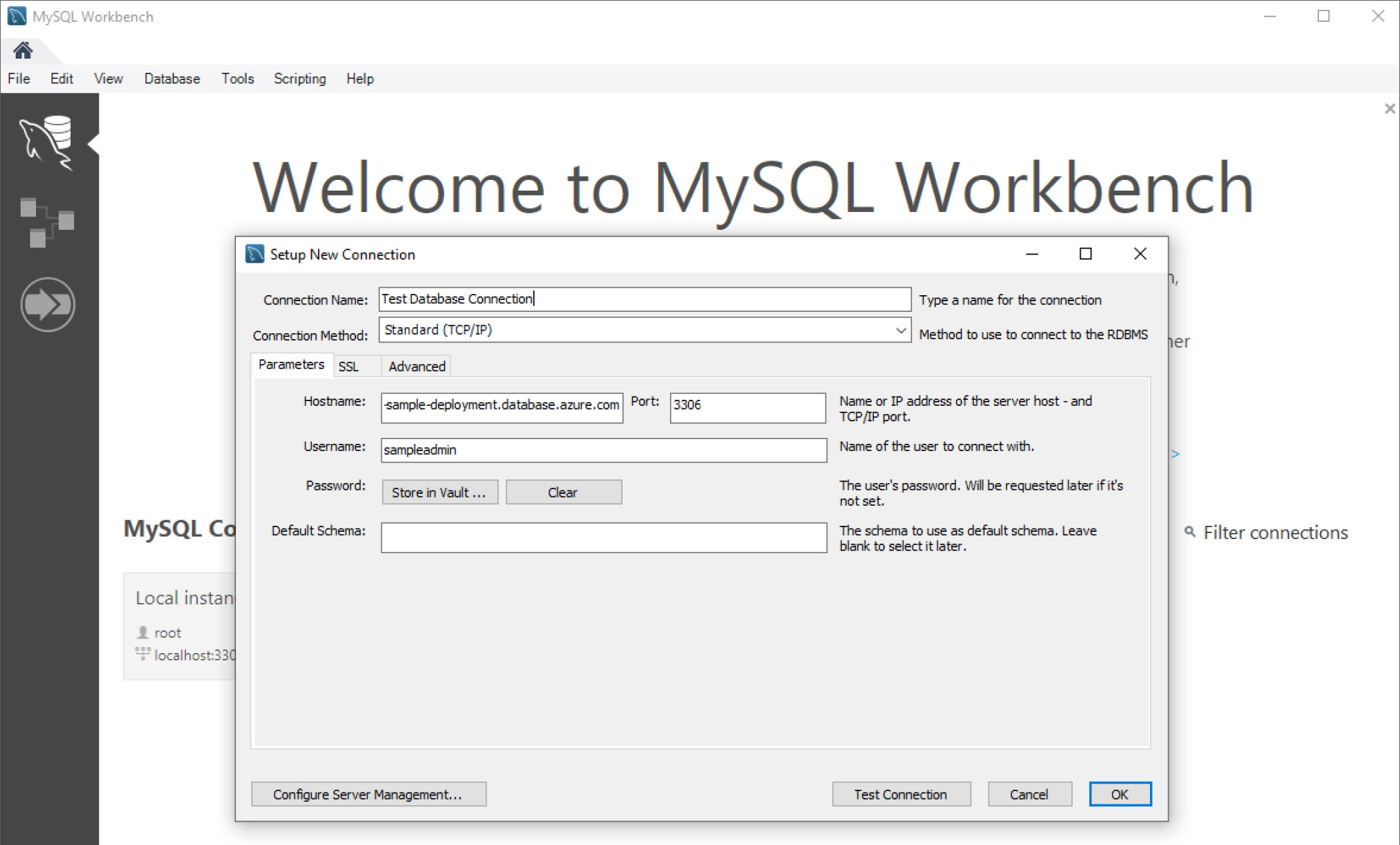Open the Migration arrow sidebar icon

[47, 305]
